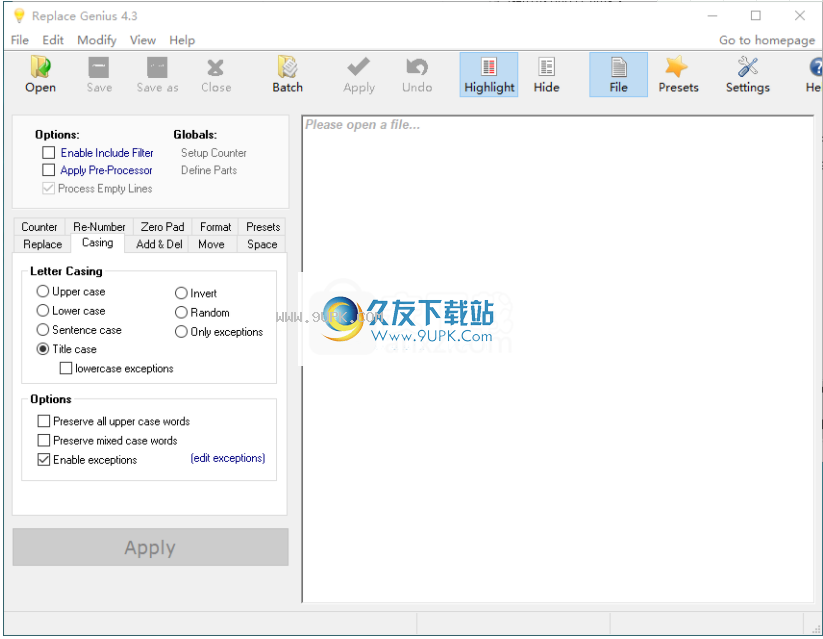Select the Random casing option
Screen dimensions: 823x639
[181, 312]
